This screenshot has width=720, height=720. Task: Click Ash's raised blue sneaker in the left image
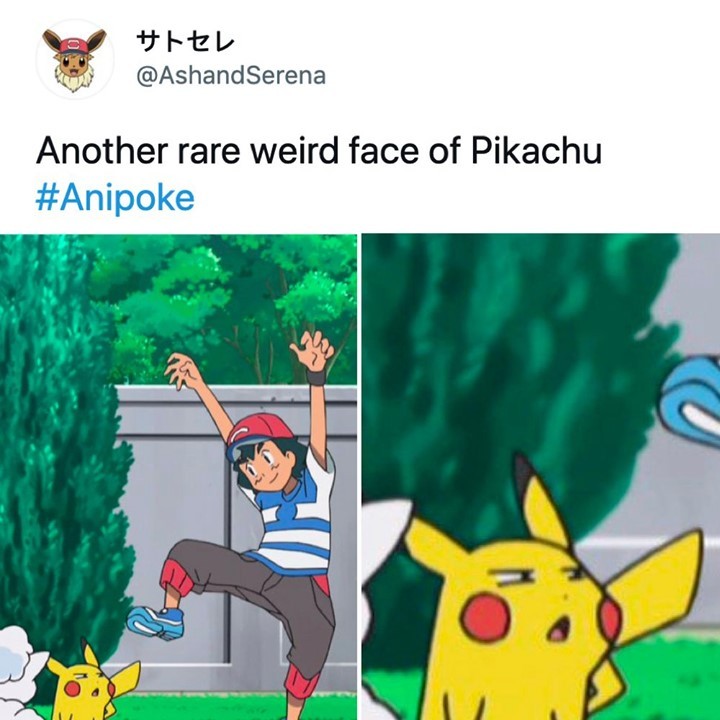pos(156,622)
